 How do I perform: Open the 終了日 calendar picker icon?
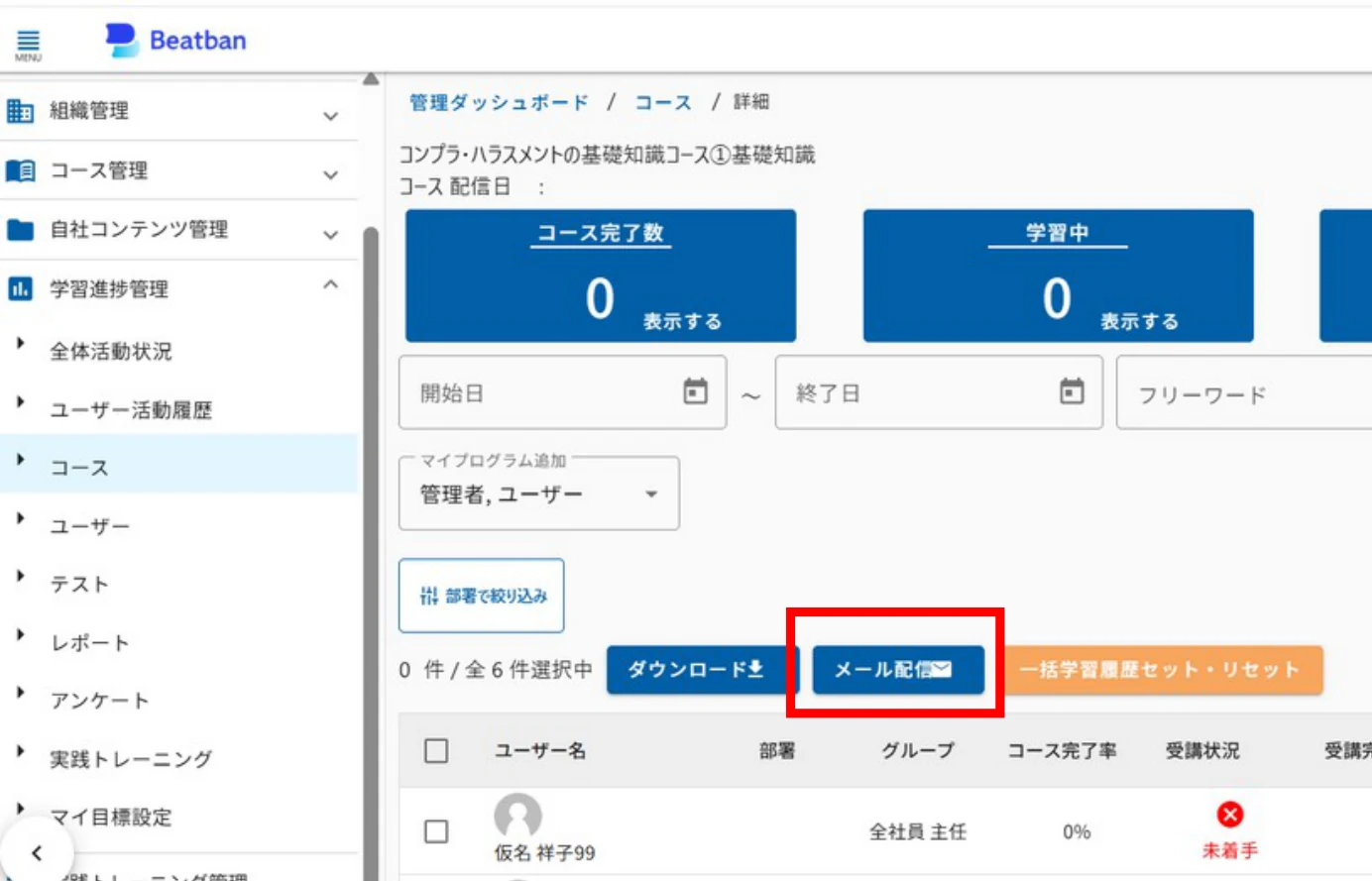pyautogui.click(x=1072, y=391)
